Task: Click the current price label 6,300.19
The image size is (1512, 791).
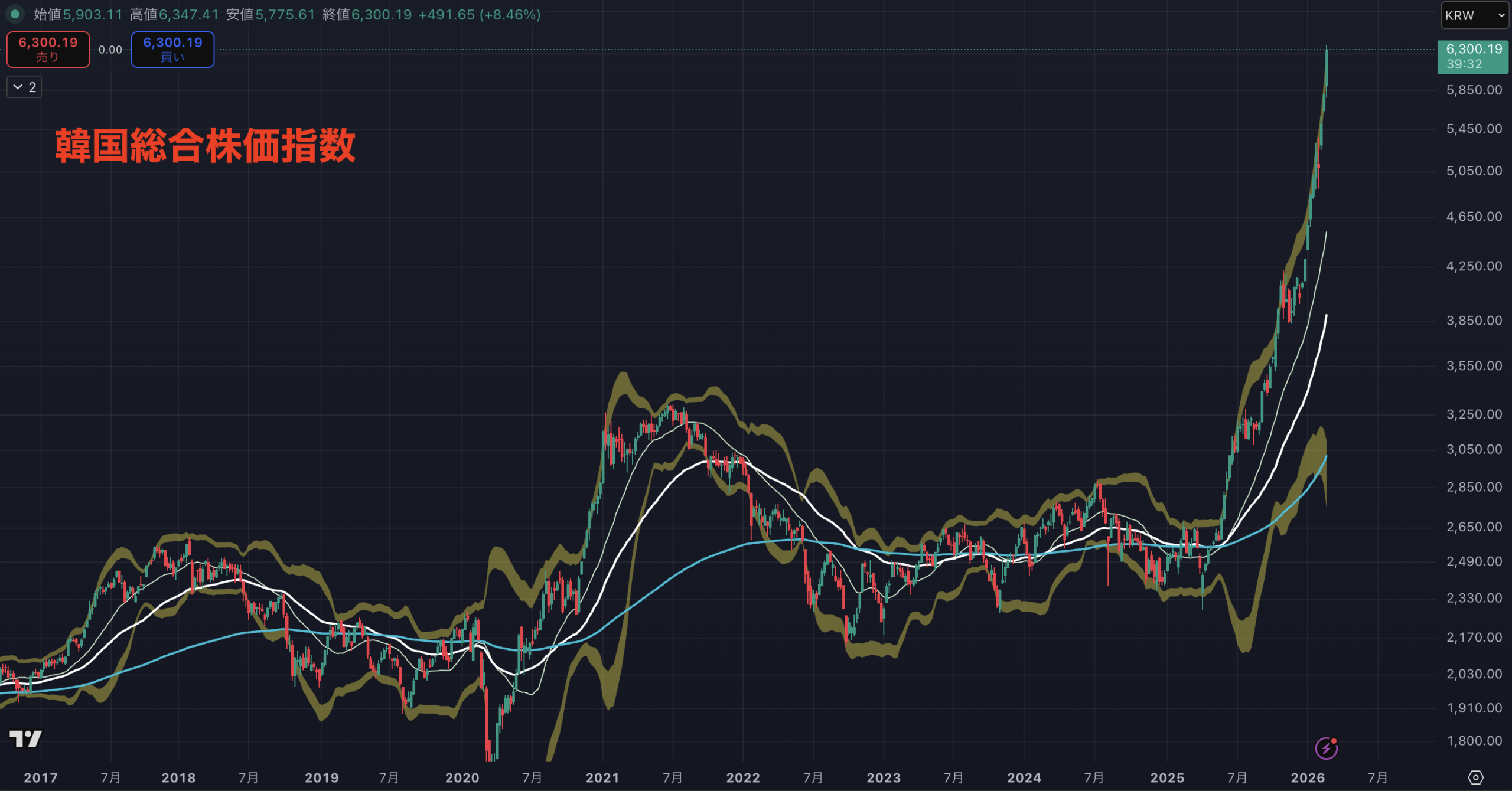Action: pos(1473,56)
